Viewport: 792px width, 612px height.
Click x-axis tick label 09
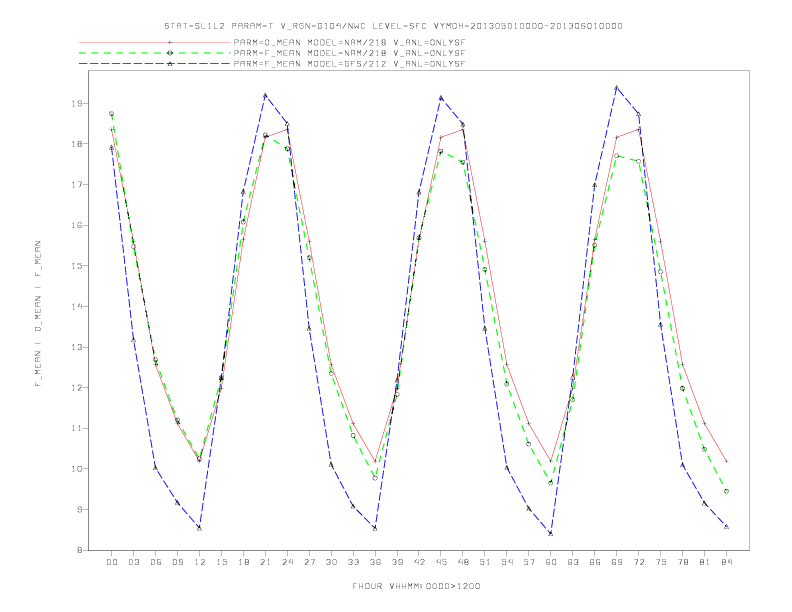coord(177,562)
